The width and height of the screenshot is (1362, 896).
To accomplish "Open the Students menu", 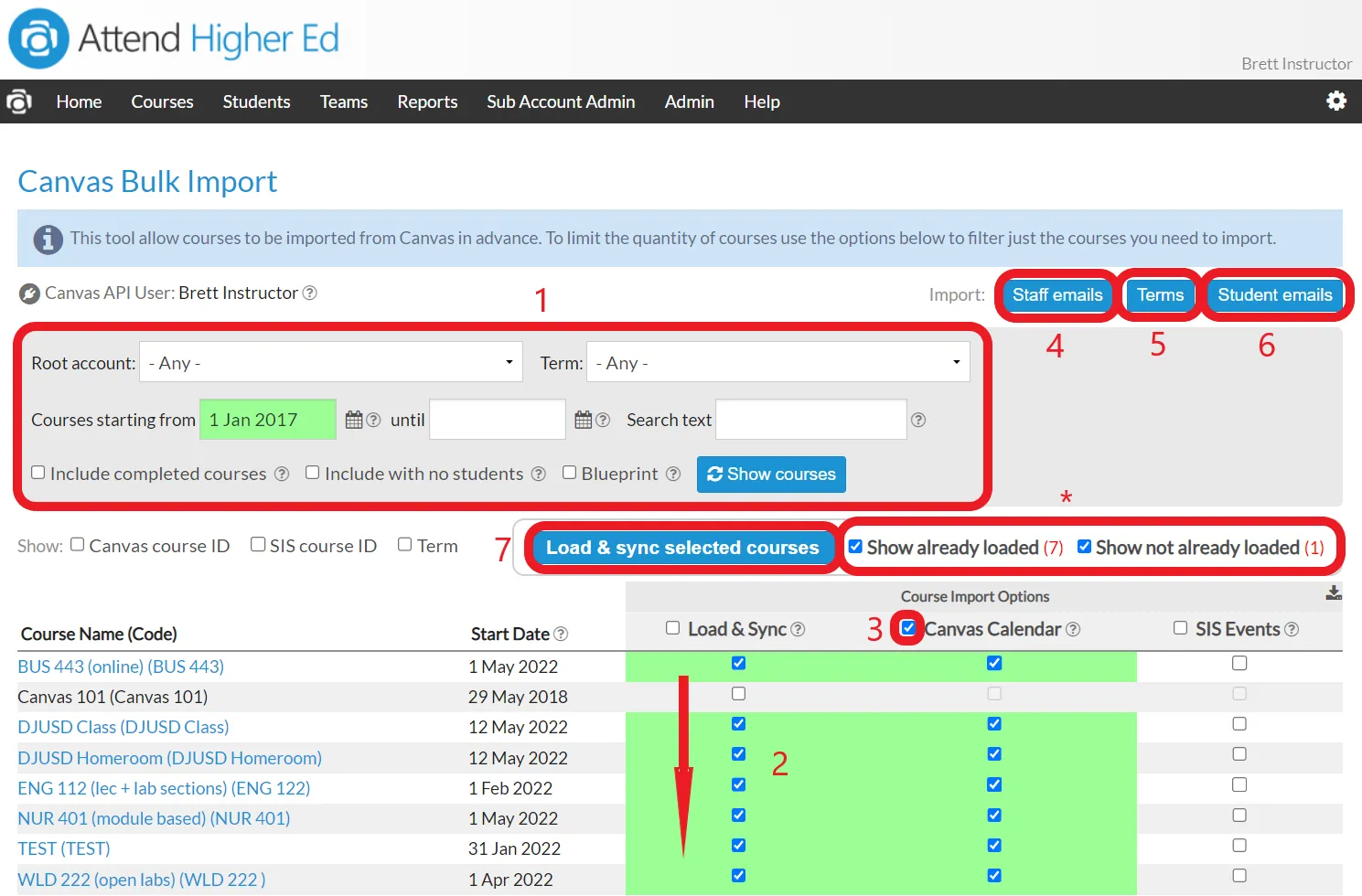I will pos(256,101).
